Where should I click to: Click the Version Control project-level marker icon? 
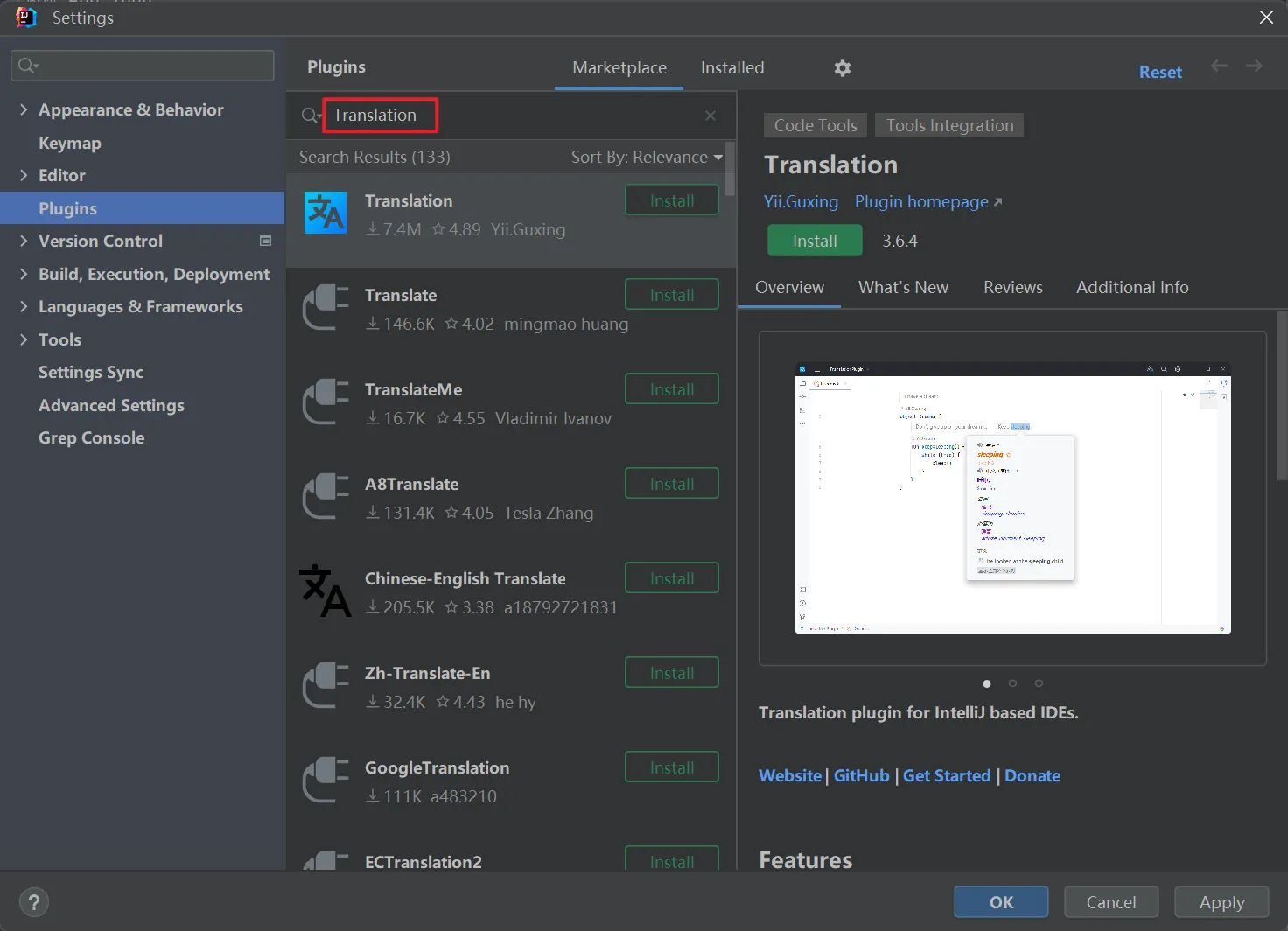click(x=266, y=241)
